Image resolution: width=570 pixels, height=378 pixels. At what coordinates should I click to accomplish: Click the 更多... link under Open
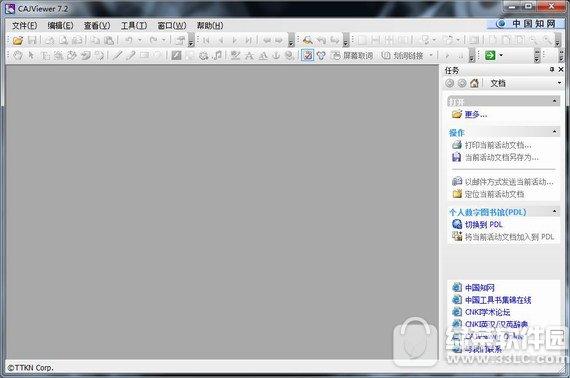tap(476, 114)
